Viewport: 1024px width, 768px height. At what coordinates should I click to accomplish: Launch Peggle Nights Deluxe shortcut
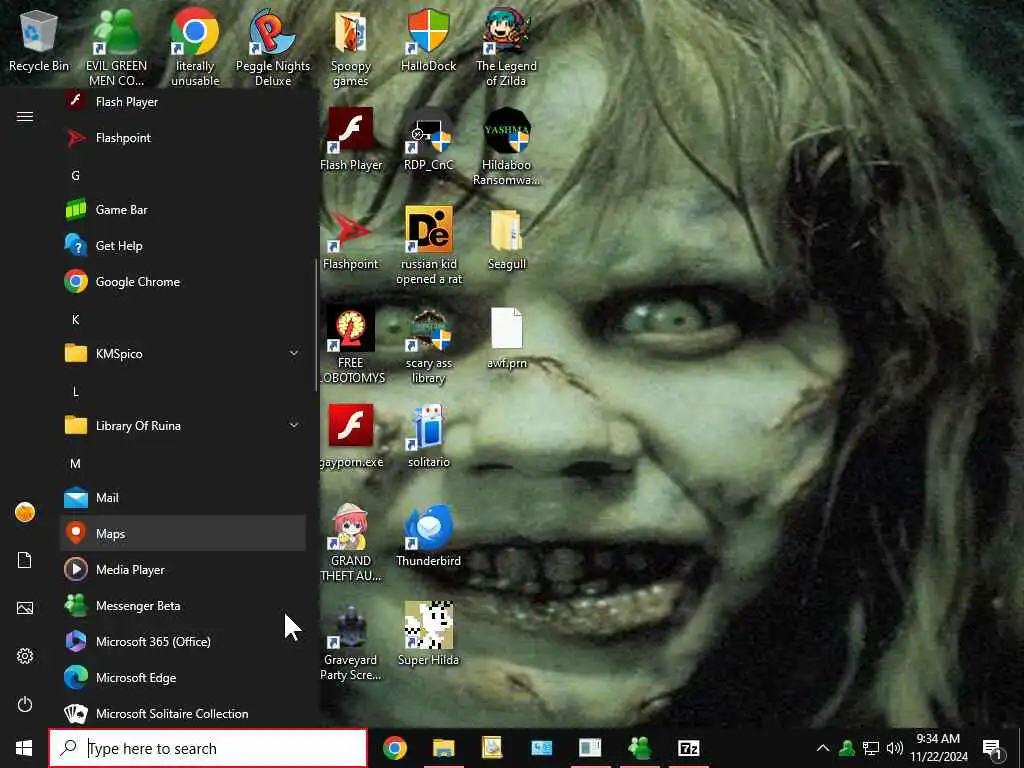272,47
